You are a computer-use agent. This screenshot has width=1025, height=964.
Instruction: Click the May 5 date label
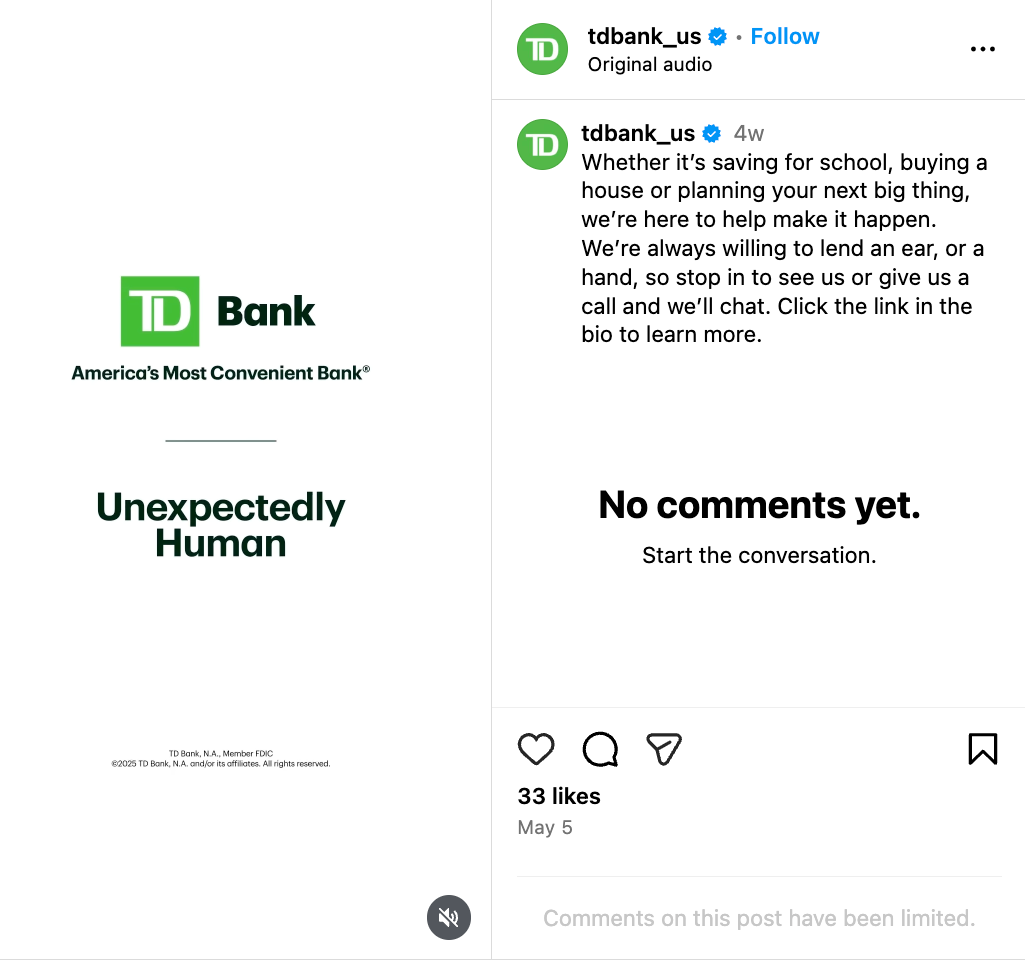[x=544, y=827]
